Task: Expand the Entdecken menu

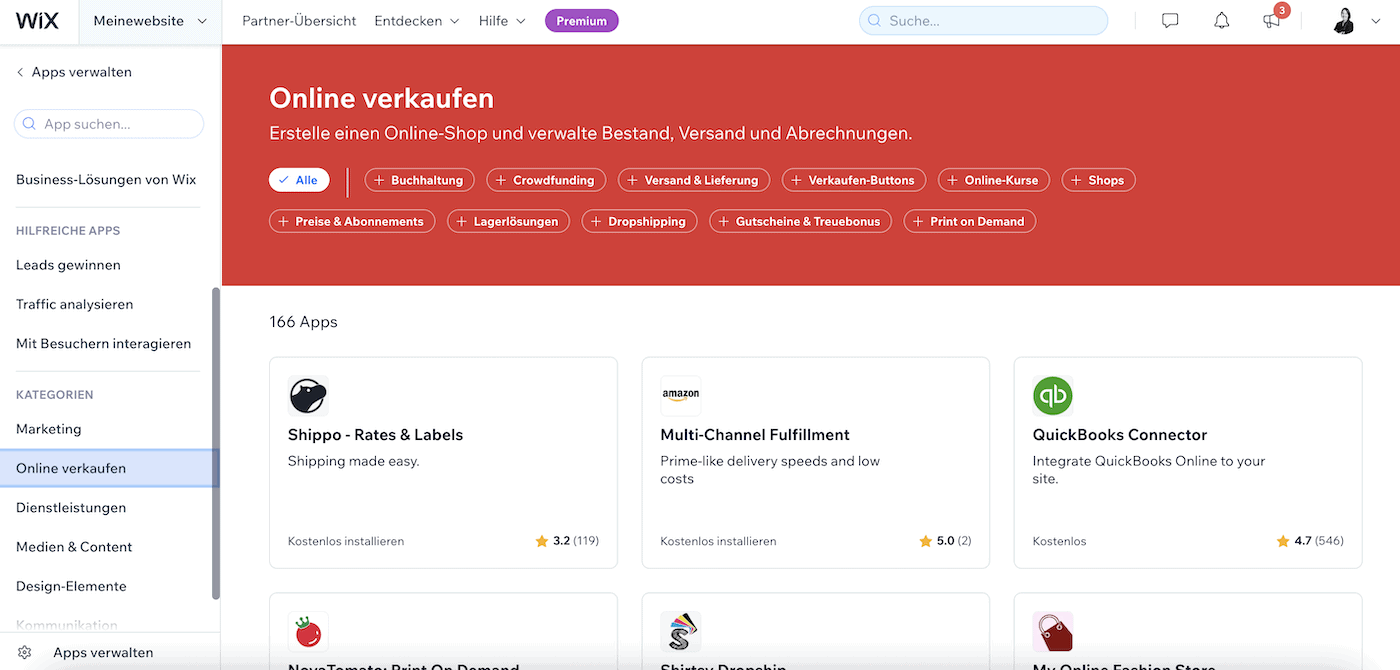Action: (417, 21)
